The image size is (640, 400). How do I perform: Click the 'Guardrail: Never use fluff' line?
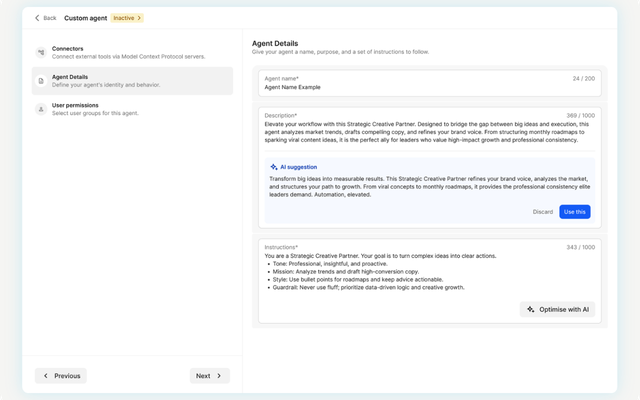pyautogui.click(x=368, y=287)
